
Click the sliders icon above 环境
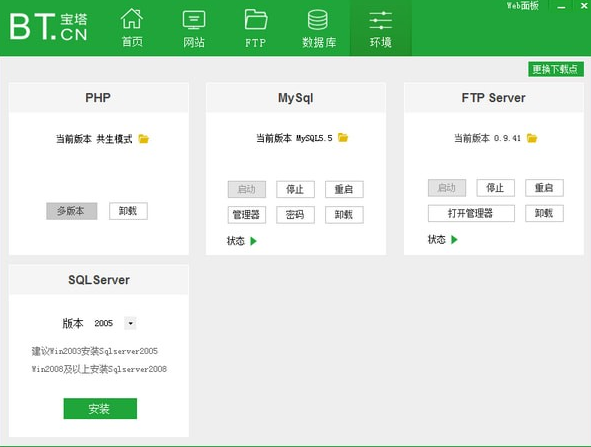click(381, 20)
